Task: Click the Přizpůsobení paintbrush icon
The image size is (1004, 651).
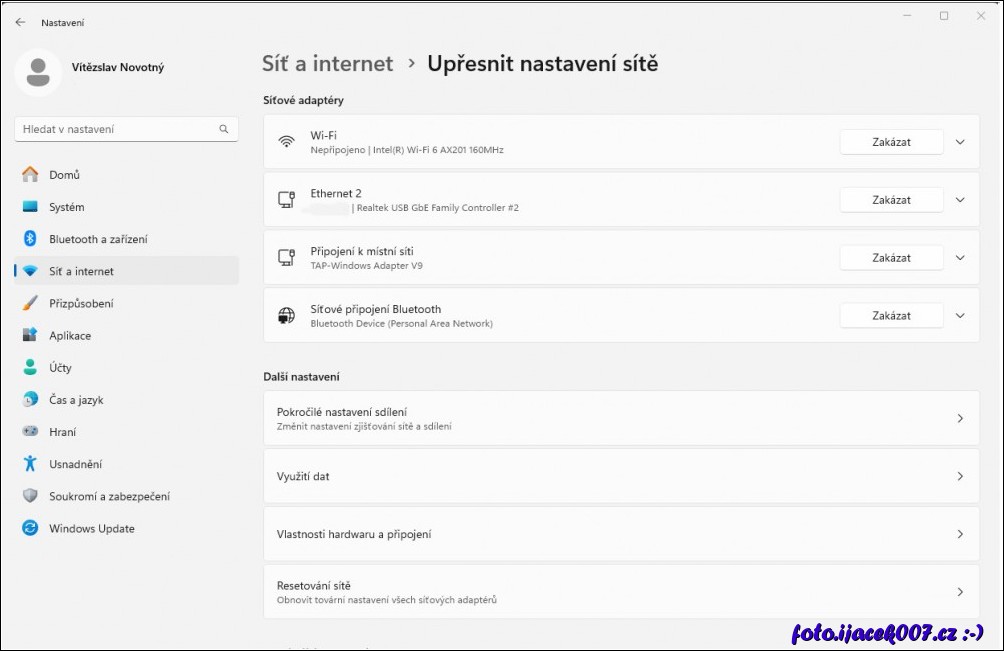Action: pyautogui.click(x=30, y=303)
